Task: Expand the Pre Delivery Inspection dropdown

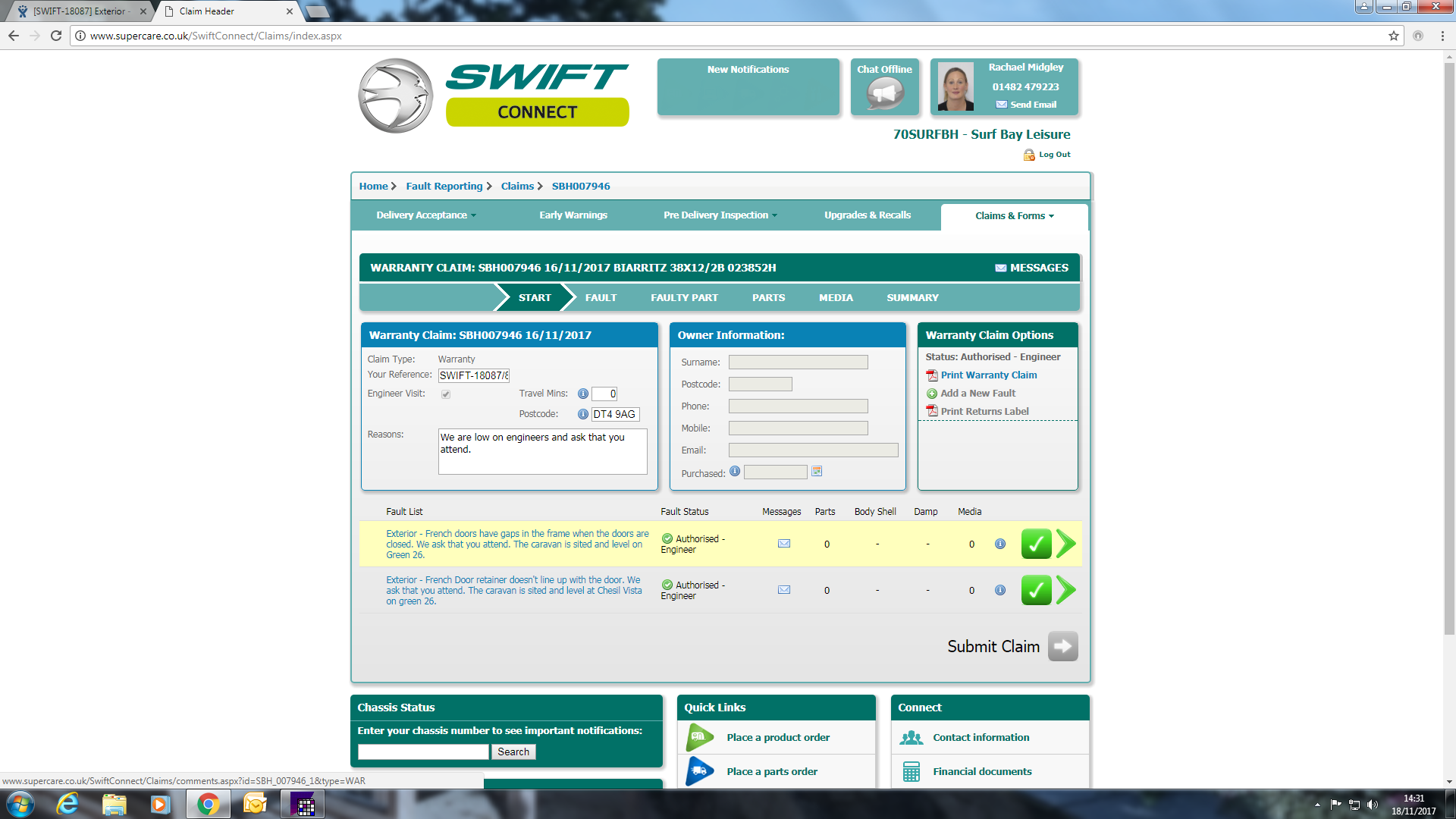Action: (720, 215)
